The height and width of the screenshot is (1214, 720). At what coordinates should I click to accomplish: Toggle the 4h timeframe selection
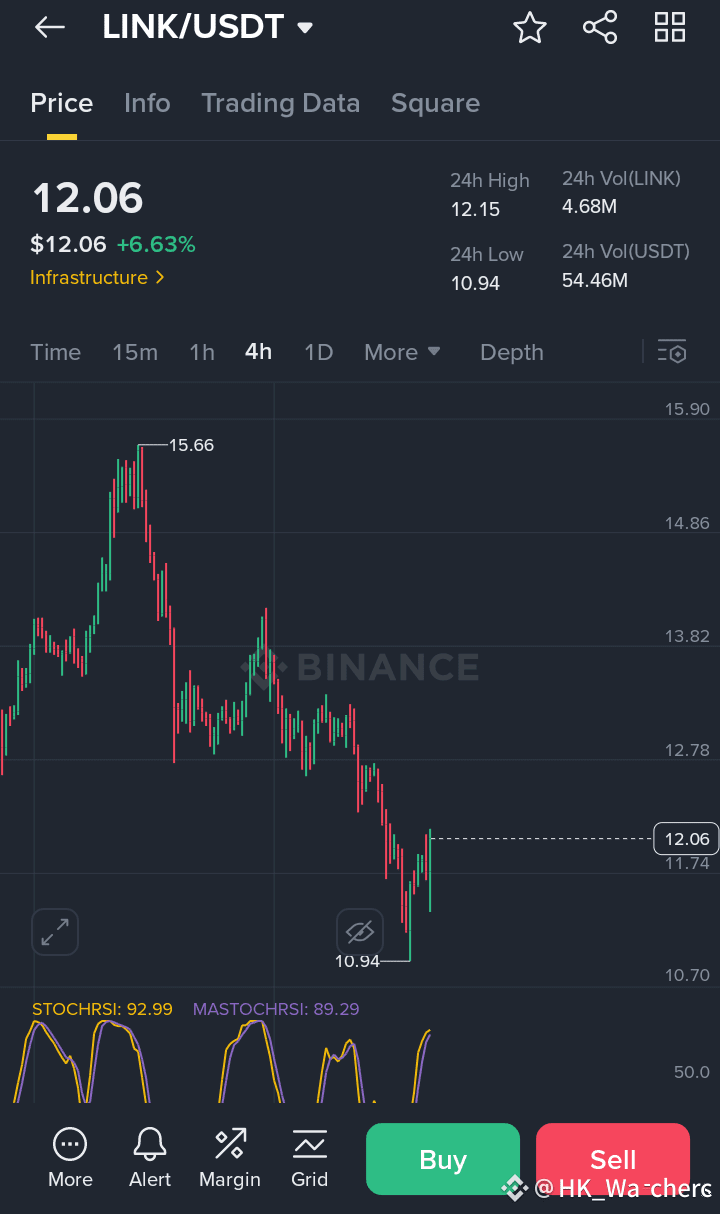pyautogui.click(x=258, y=352)
